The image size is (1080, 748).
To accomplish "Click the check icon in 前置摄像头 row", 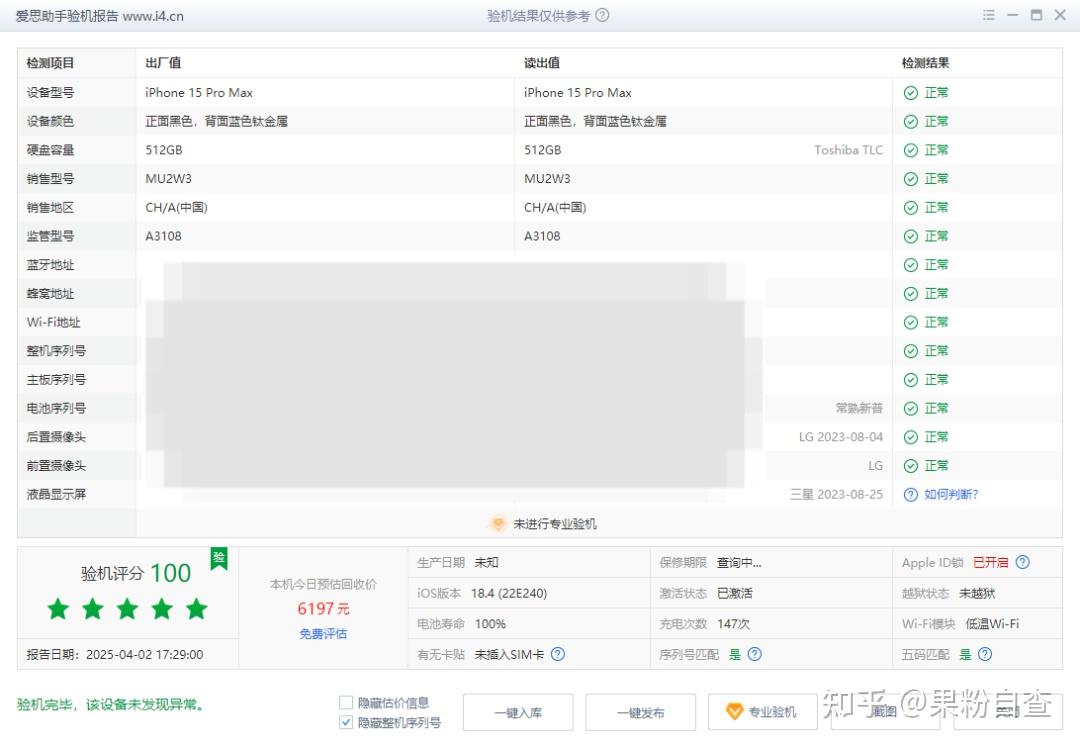I will click(x=911, y=466).
